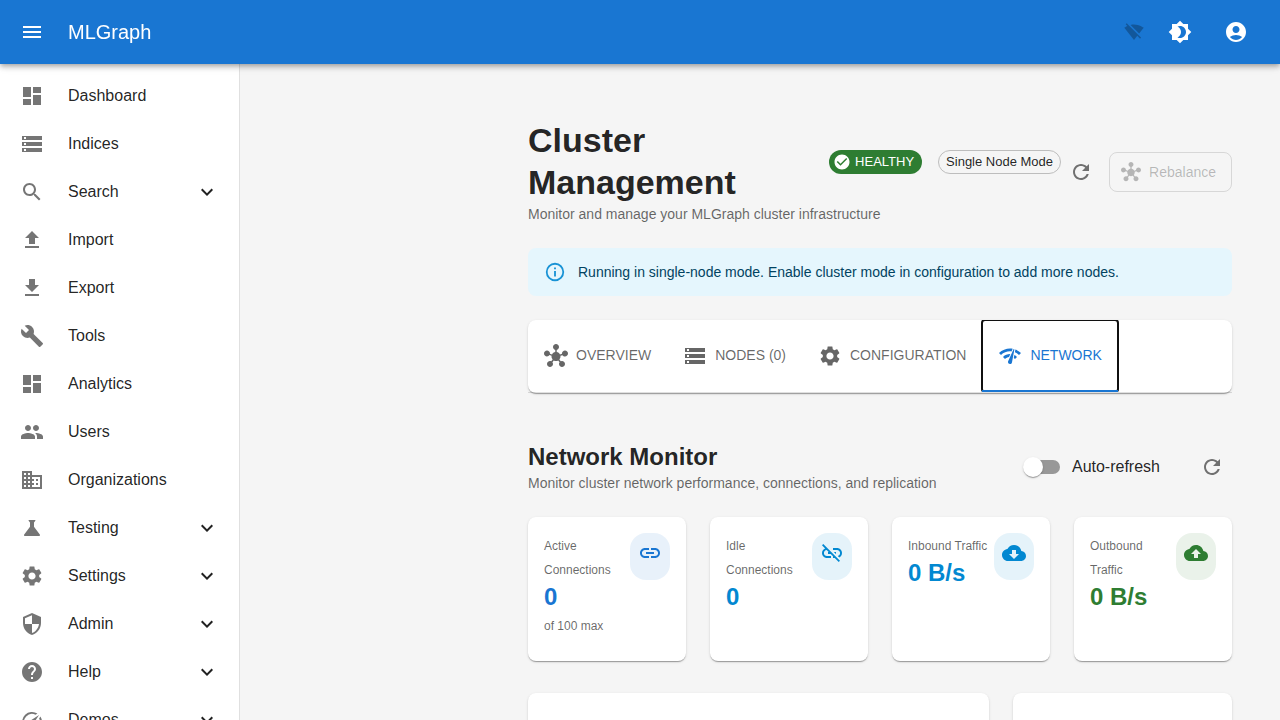Click the cluster refresh icon near HEALTHY badge

pos(1081,172)
